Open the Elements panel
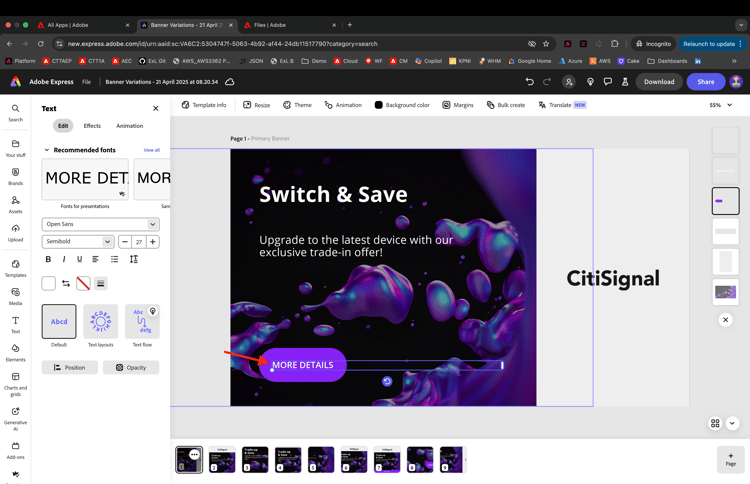 [x=15, y=352]
